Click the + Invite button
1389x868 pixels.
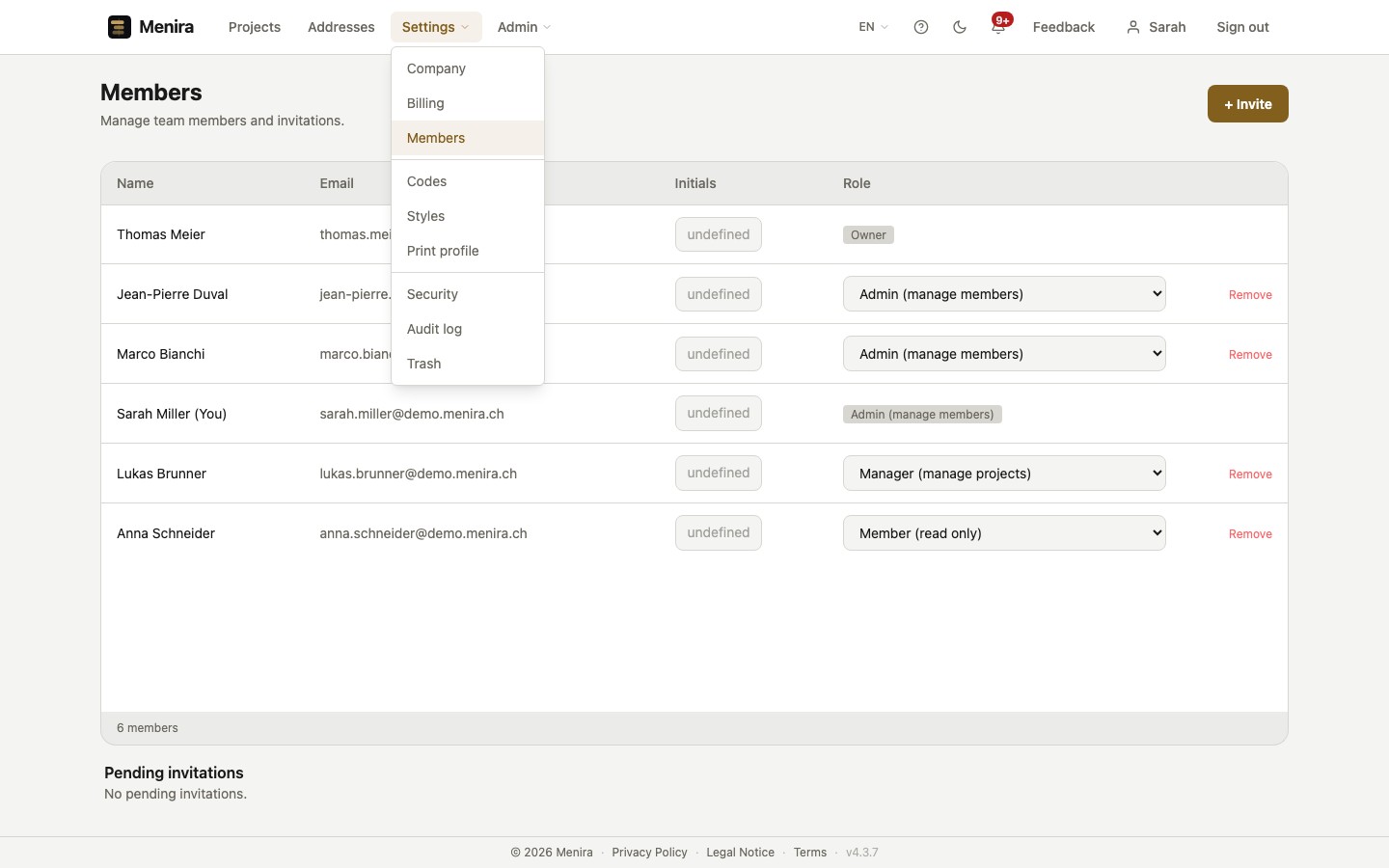1248,104
